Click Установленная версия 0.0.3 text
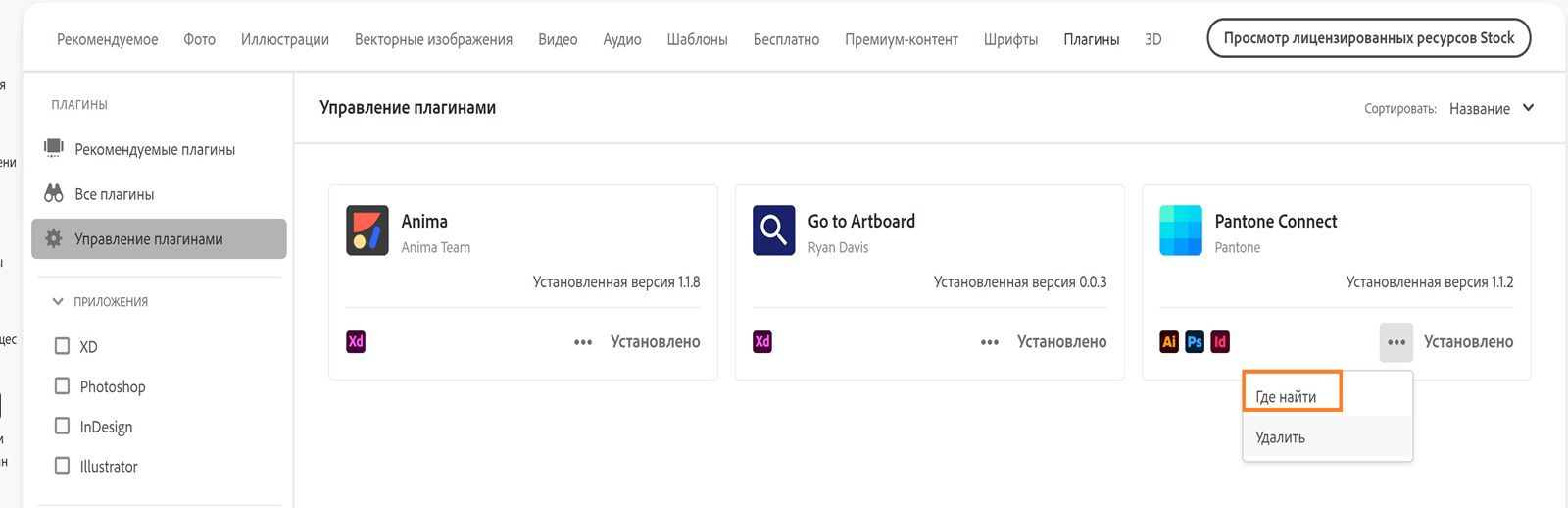The height and width of the screenshot is (508, 1568). pos(1020,282)
